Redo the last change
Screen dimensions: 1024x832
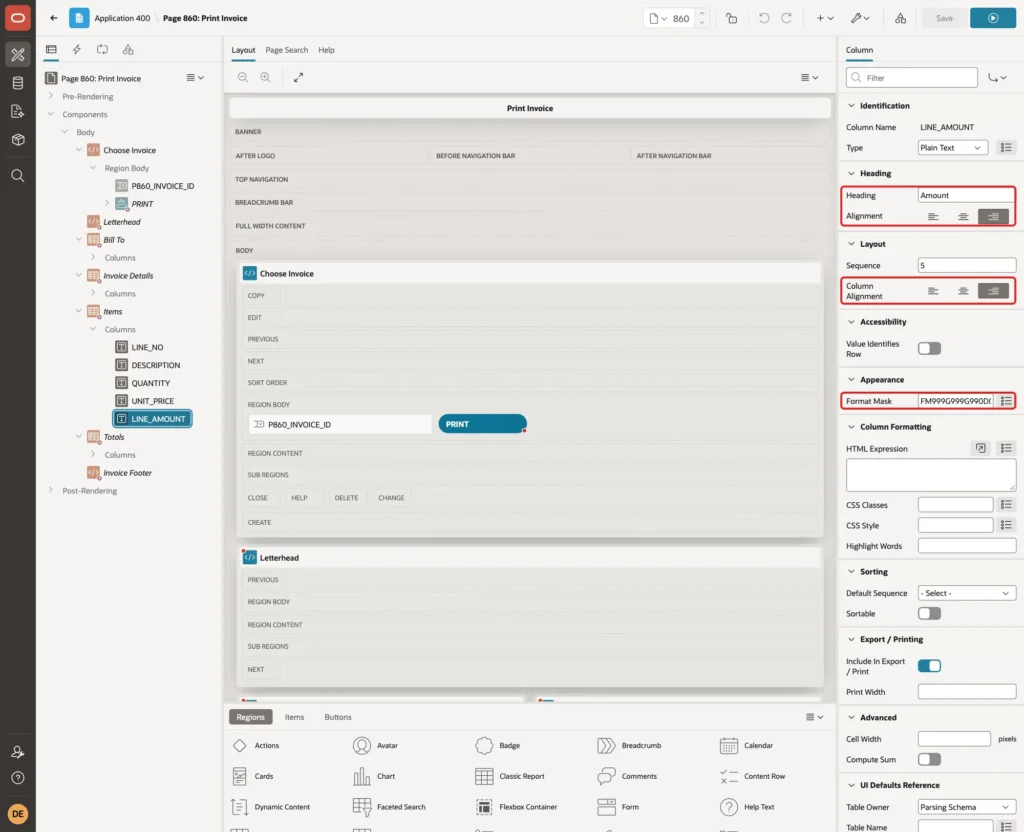click(x=786, y=18)
